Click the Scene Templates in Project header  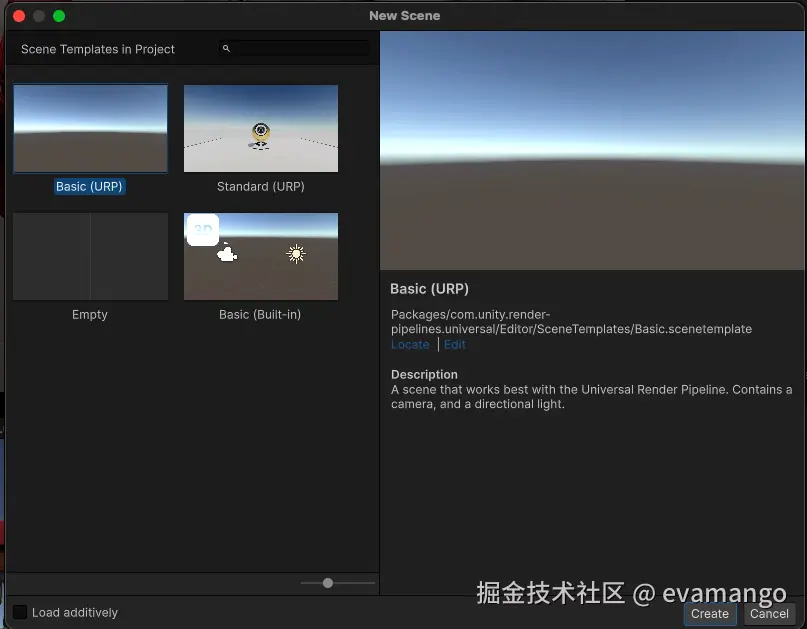[98, 49]
